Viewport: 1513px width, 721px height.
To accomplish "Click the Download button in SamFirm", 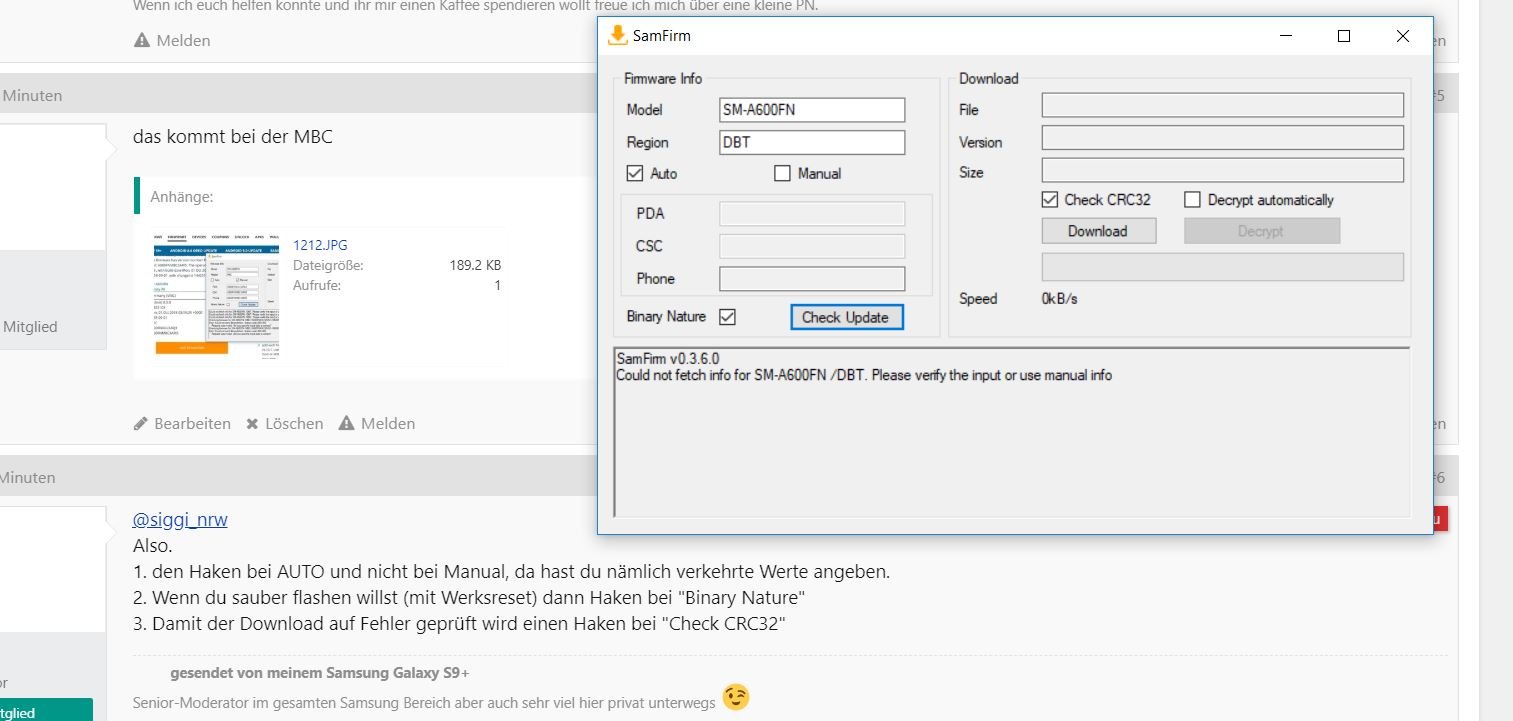I will coord(1098,231).
